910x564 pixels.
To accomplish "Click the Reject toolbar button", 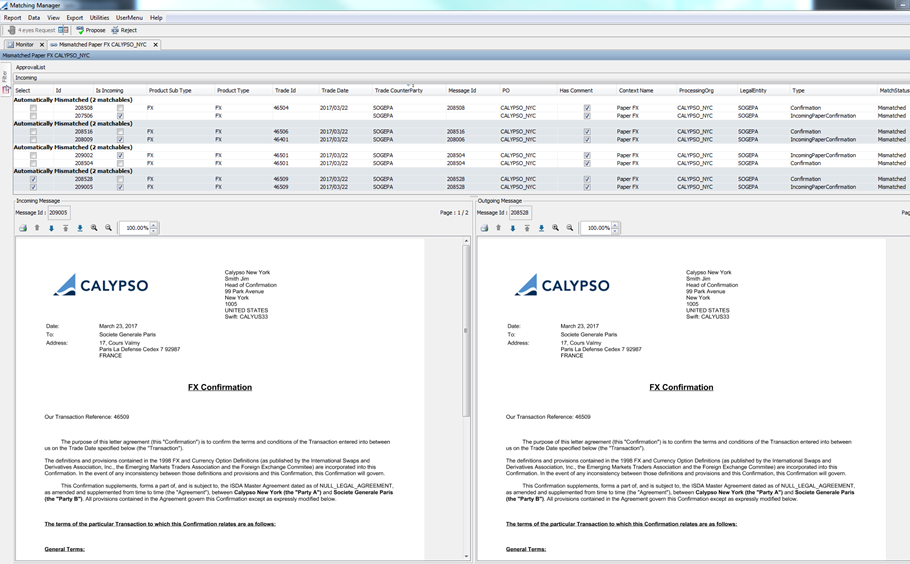I will point(124,30).
